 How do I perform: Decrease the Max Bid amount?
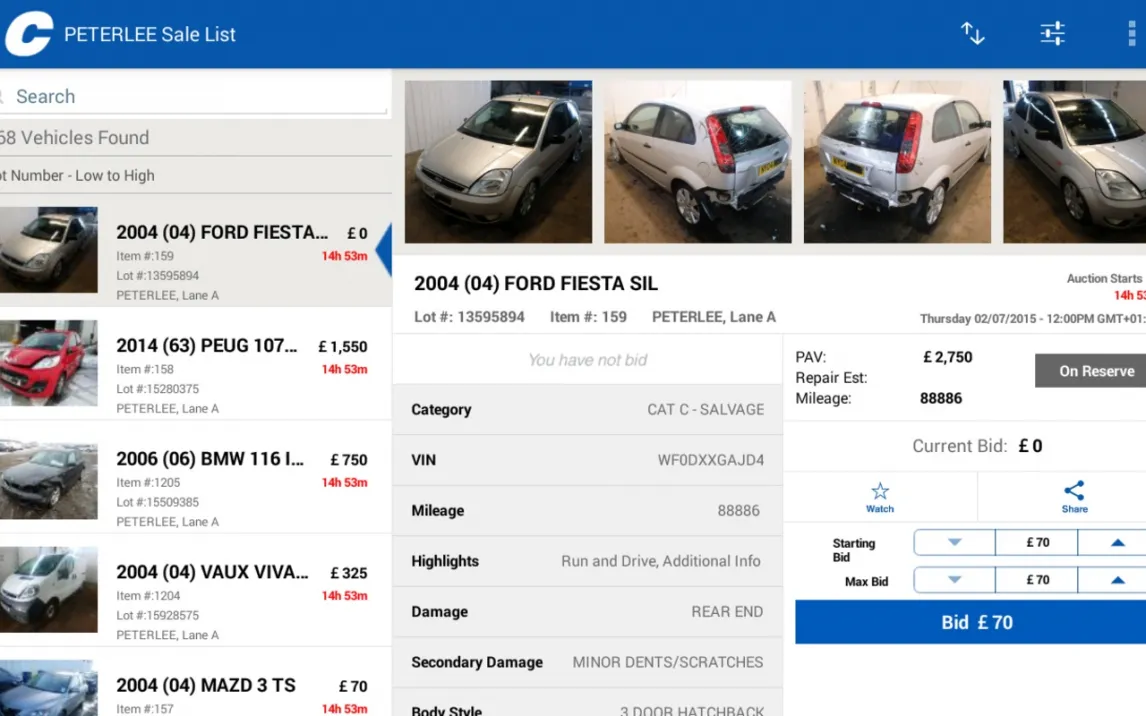point(955,580)
